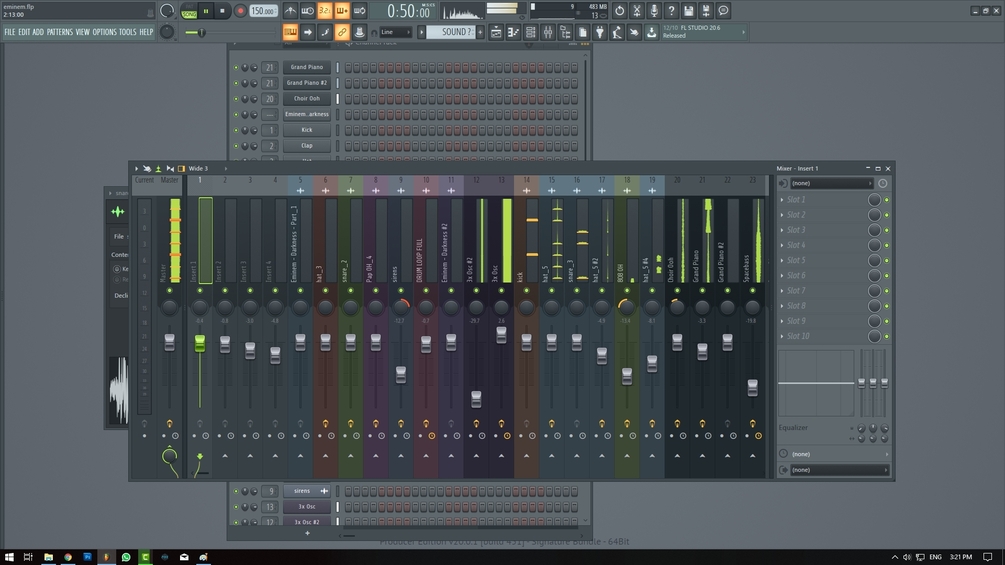
Task: Click the stop button in transport
Action: coord(222,11)
